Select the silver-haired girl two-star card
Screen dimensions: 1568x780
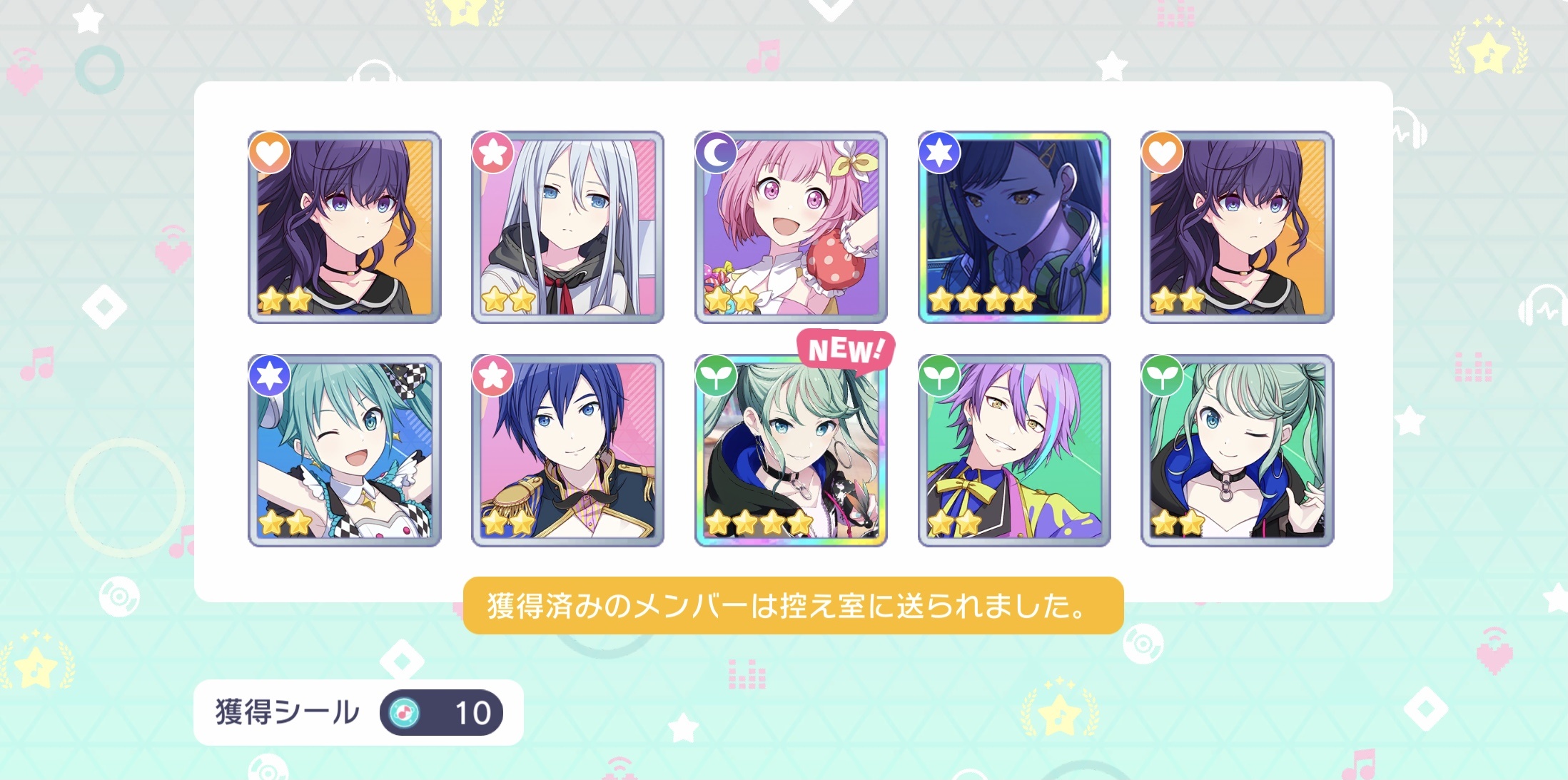[x=567, y=227]
